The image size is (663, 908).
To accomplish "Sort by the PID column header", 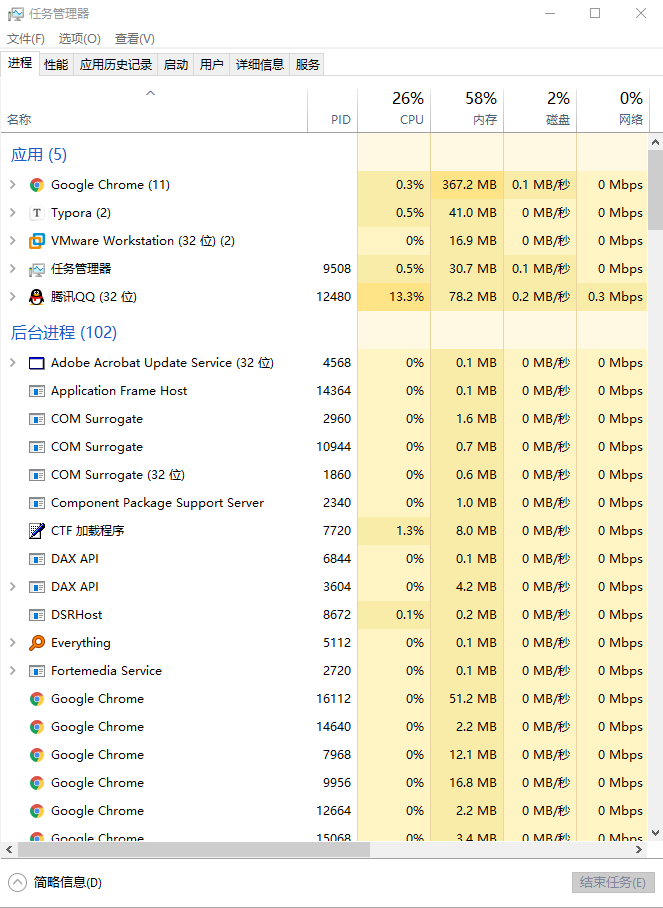I will click(x=332, y=110).
